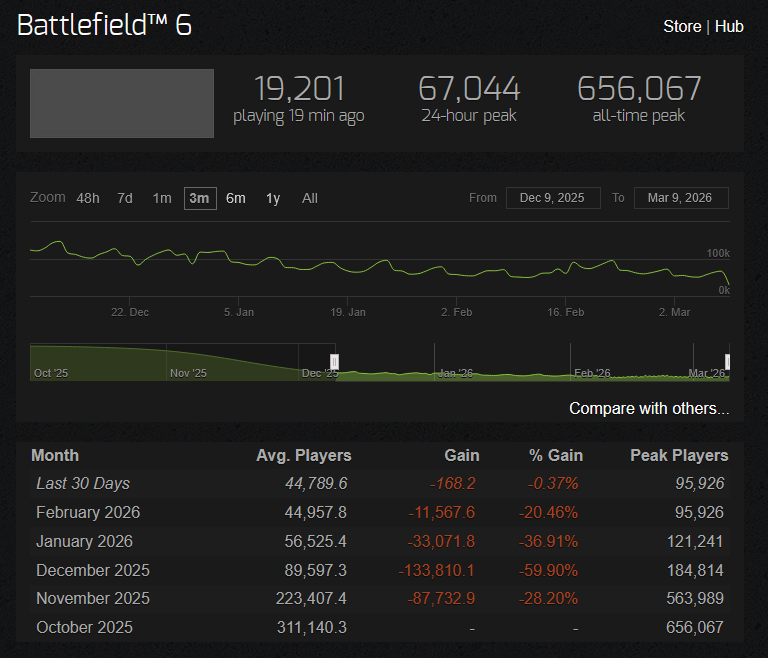The height and width of the screenshot is (658, 768).
Task: Click the Battlefield 6 title
Action: 104,25
